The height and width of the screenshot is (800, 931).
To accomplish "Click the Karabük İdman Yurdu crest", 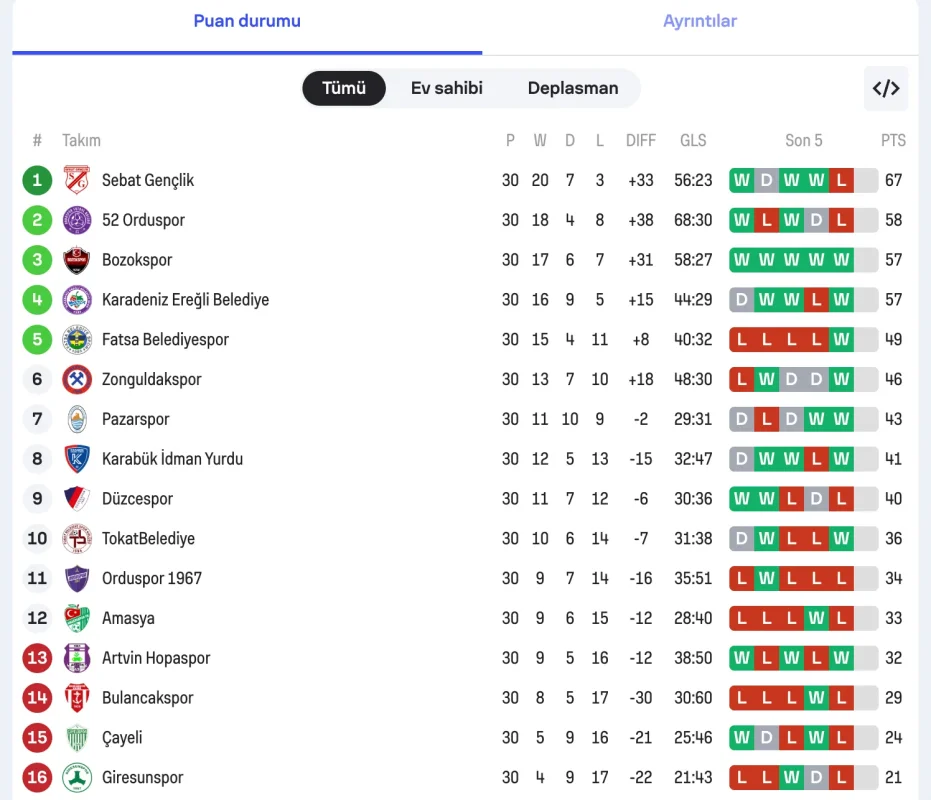I will click(x=77, y=459).
